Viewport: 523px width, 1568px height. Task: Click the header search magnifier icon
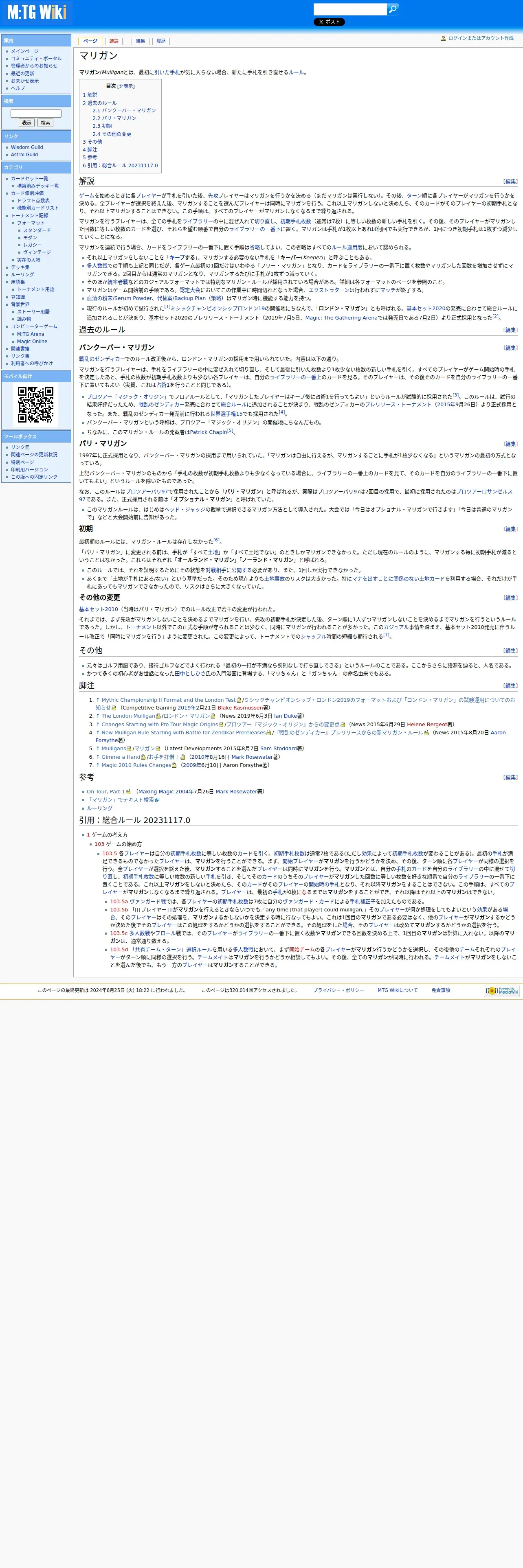393,9
